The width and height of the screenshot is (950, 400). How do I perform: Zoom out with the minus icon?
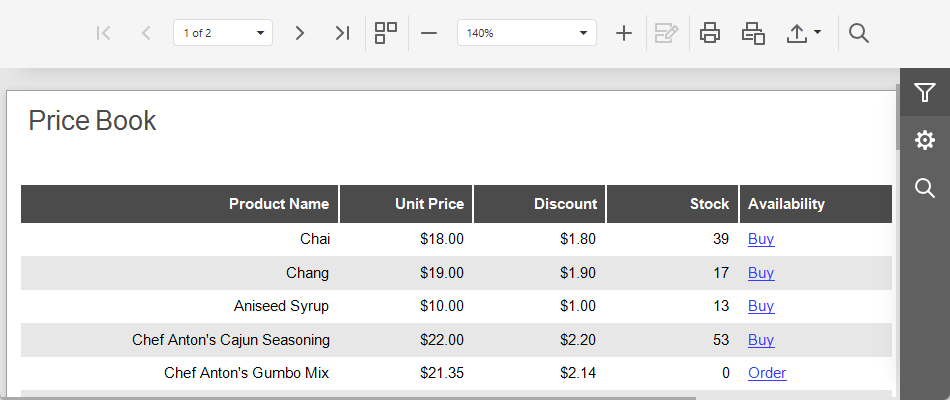429,33
